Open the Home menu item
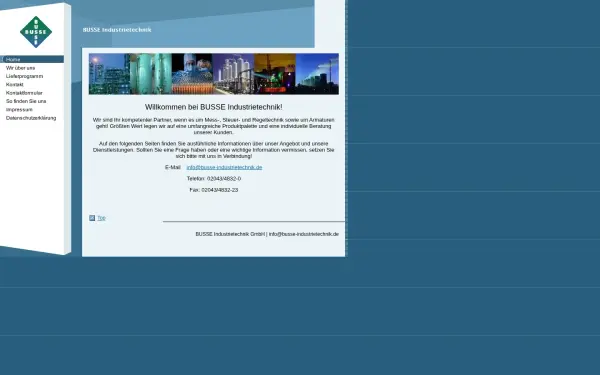The width and height of the screenshot is (600, 375). [33, 59]
